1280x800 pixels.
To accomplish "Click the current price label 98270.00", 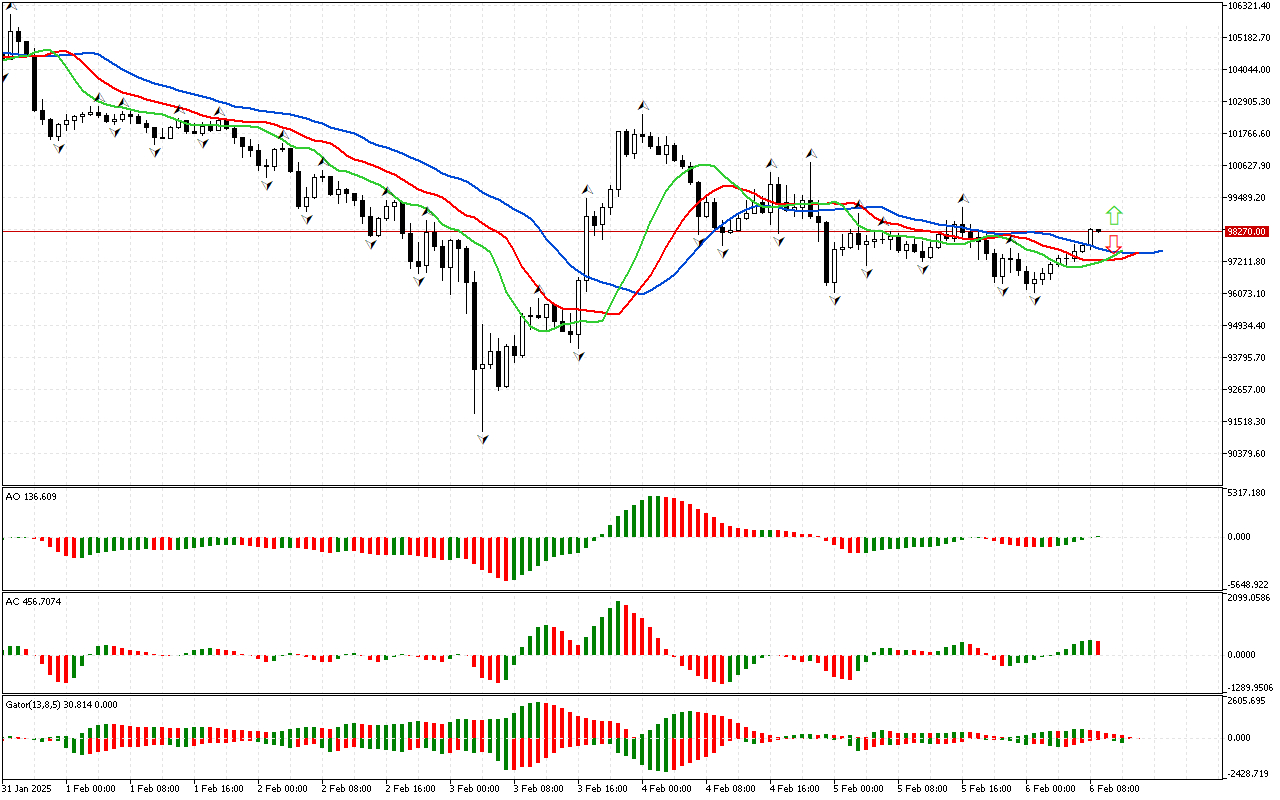I will tap(1246, 231).
